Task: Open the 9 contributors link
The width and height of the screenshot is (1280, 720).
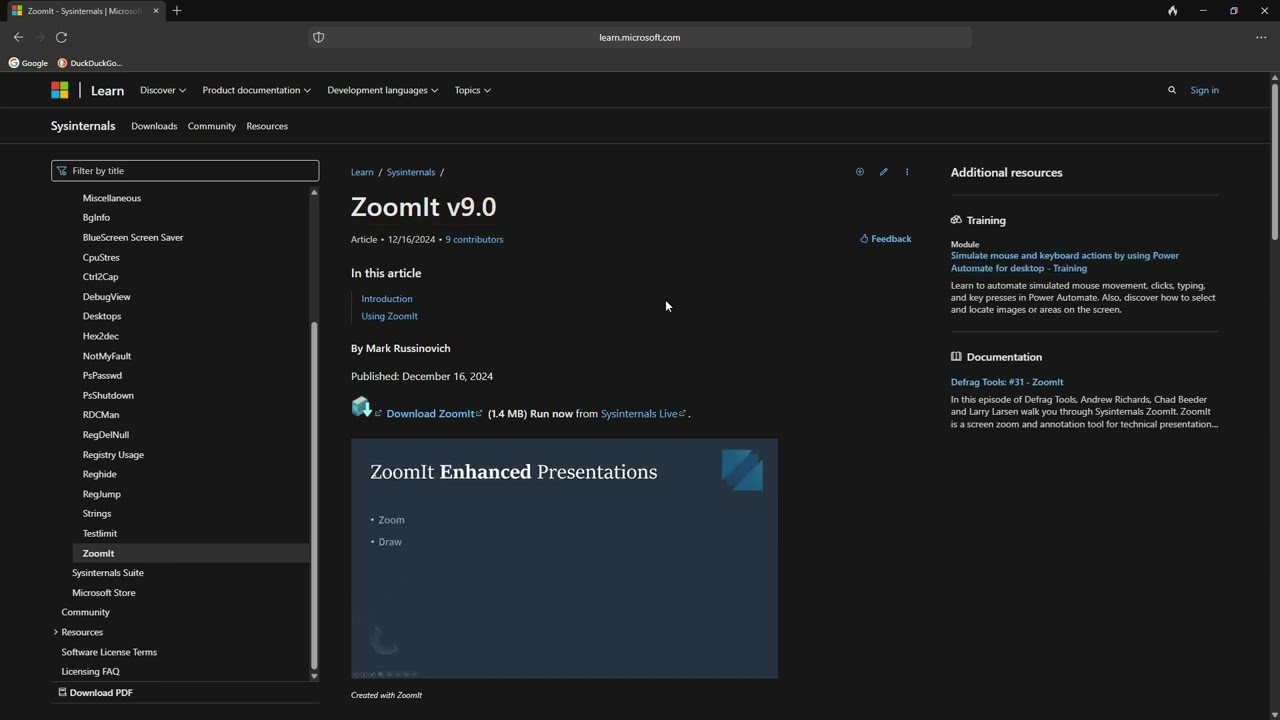Action: click(474, 239)
